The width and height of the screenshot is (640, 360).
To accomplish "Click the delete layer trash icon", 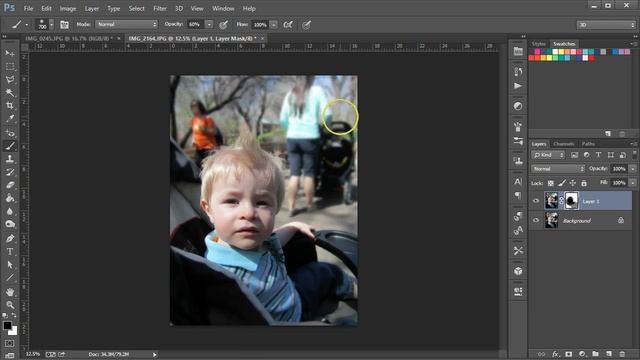I will tap(622, 354).
